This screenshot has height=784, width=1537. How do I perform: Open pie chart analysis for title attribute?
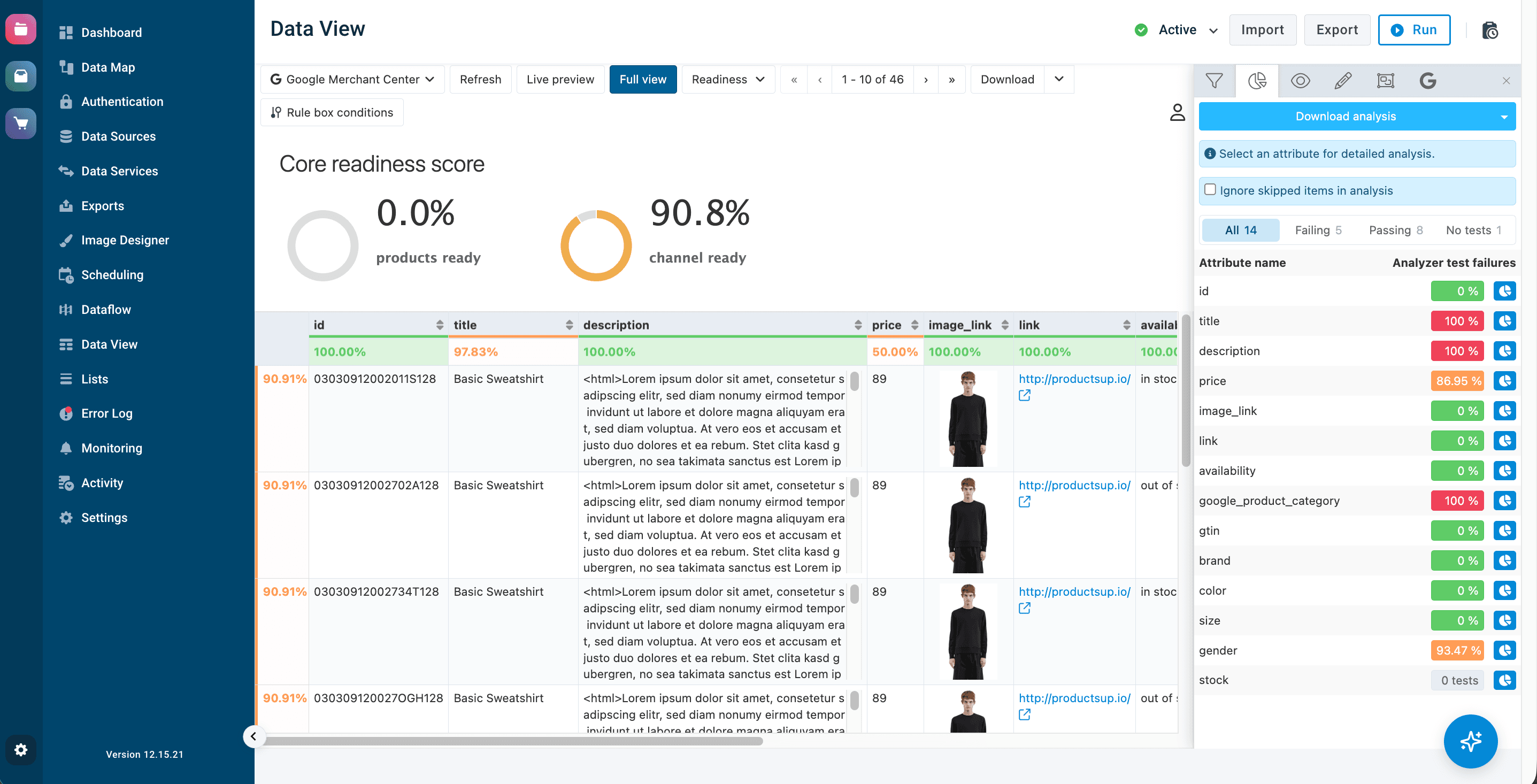[1504, 321]
